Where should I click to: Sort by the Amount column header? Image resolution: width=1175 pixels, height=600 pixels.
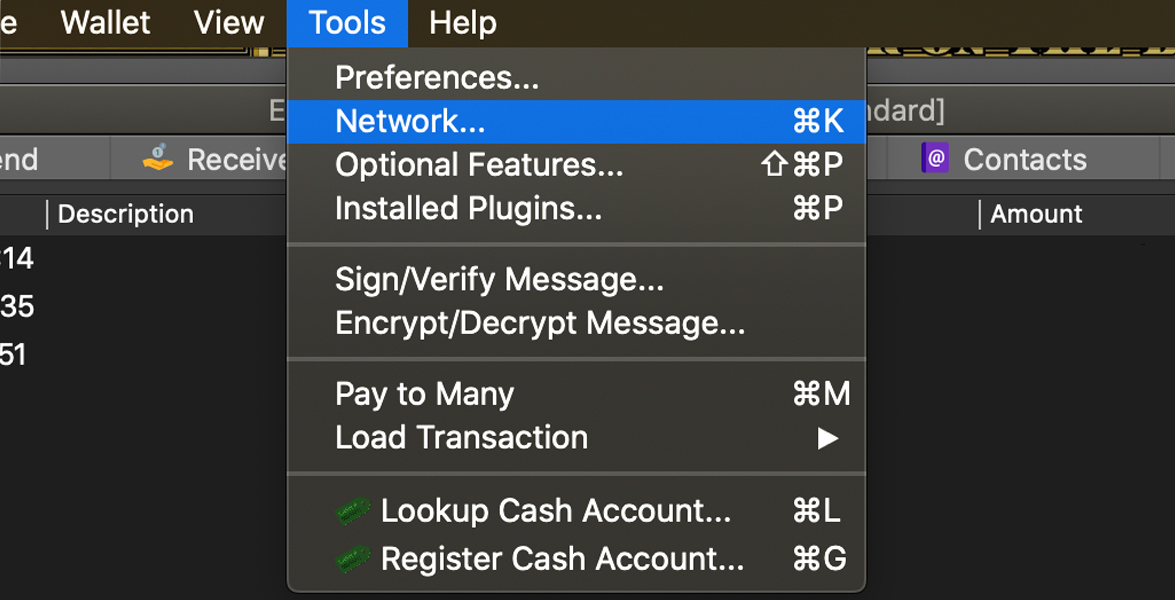point(1036,214)
